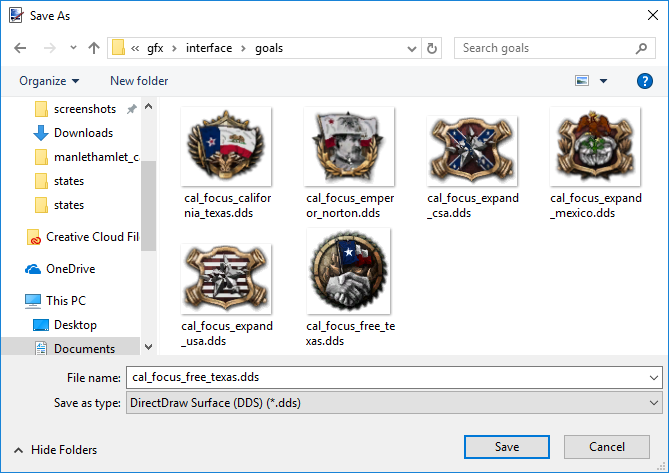Image resolution: width=669 pixels, height=473 pixels.
Task: Click the Forward navigation arrow
Action: click(x=49, y=48)
